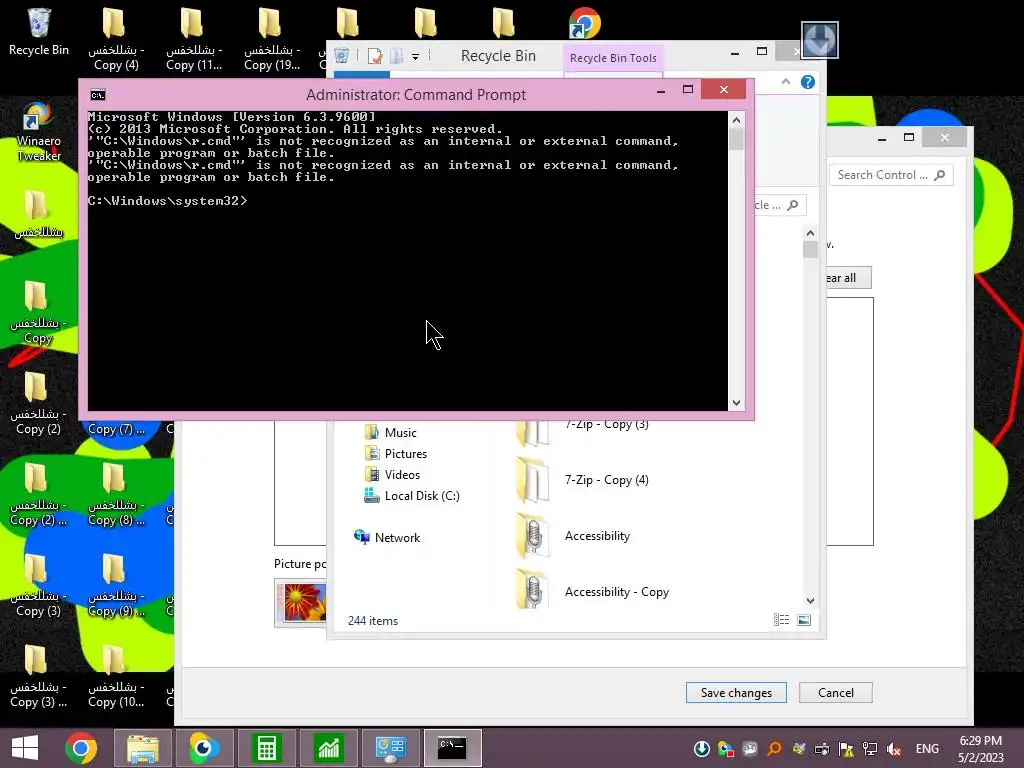The width and height of the screenshot is (1024, 768).
Task: Click the Command Prompt scrollbar up arrow
Action: tap(736, 120)
